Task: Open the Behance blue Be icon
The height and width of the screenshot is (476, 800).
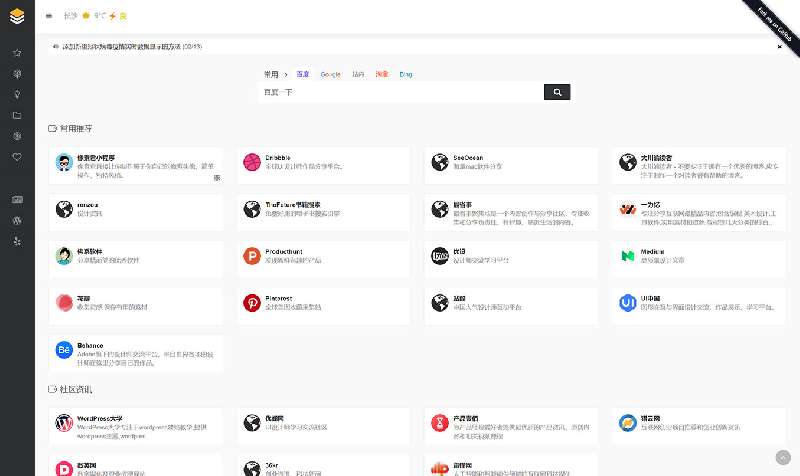Action: click(64, 350)
